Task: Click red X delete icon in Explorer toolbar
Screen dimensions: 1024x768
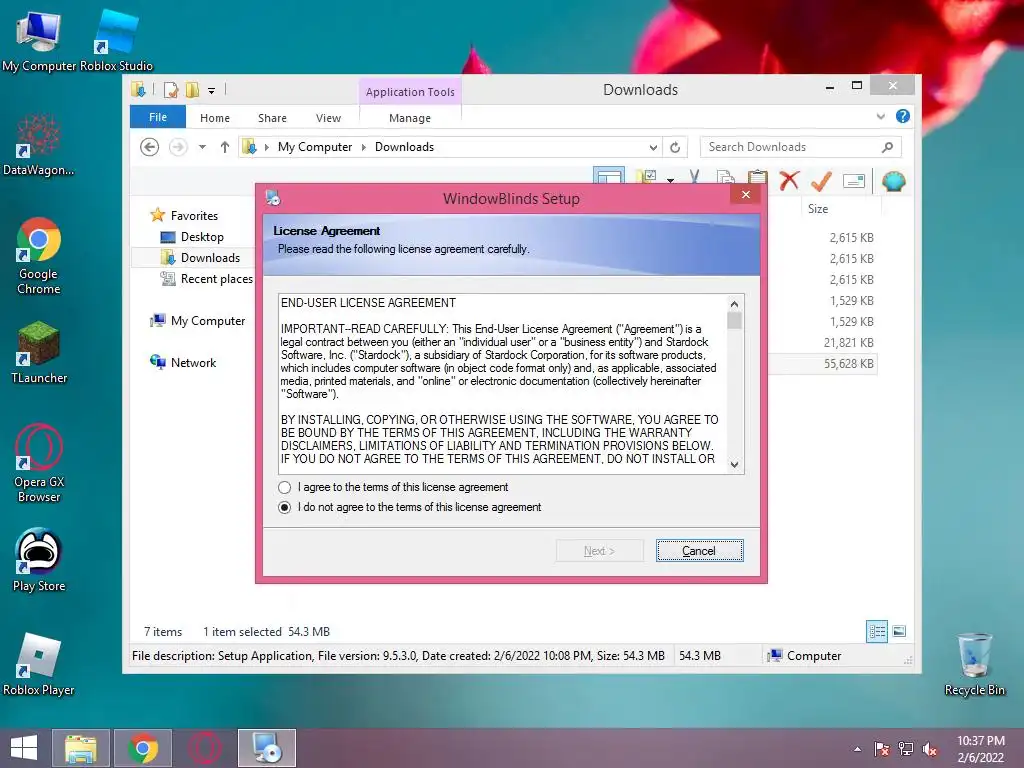Action: point(789,180)
